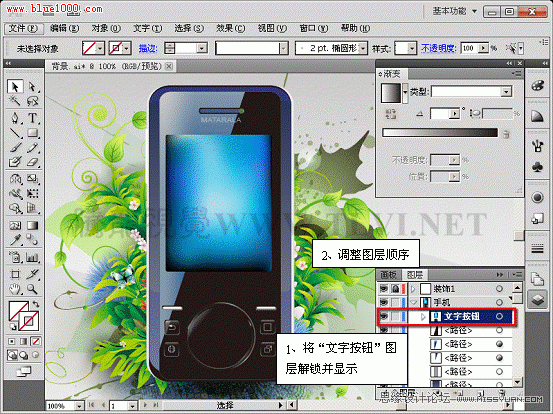Viewport: 553px width, 414px height.
Task: Select the Free Transform tool
Action: pos(32,194)
